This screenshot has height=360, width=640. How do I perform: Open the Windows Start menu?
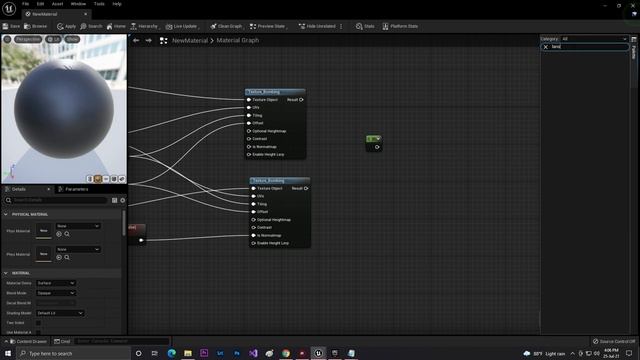click(8, 353)
